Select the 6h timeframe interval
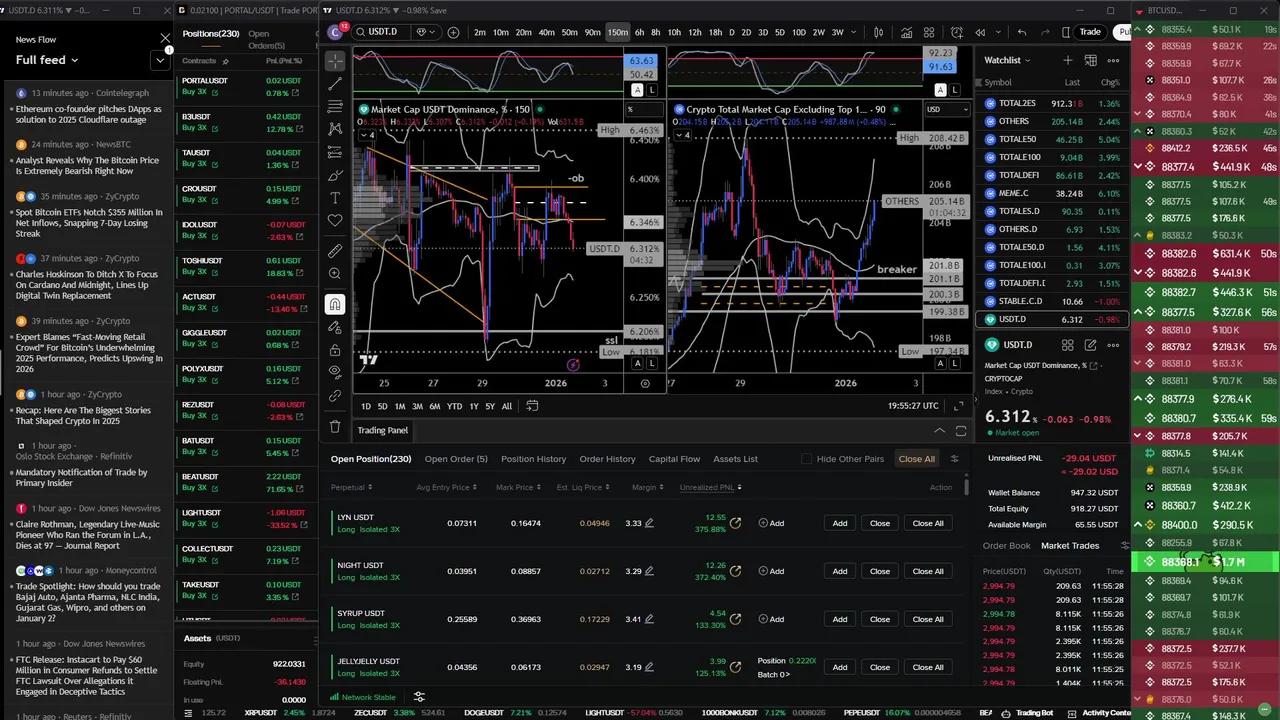 (640, 32)
